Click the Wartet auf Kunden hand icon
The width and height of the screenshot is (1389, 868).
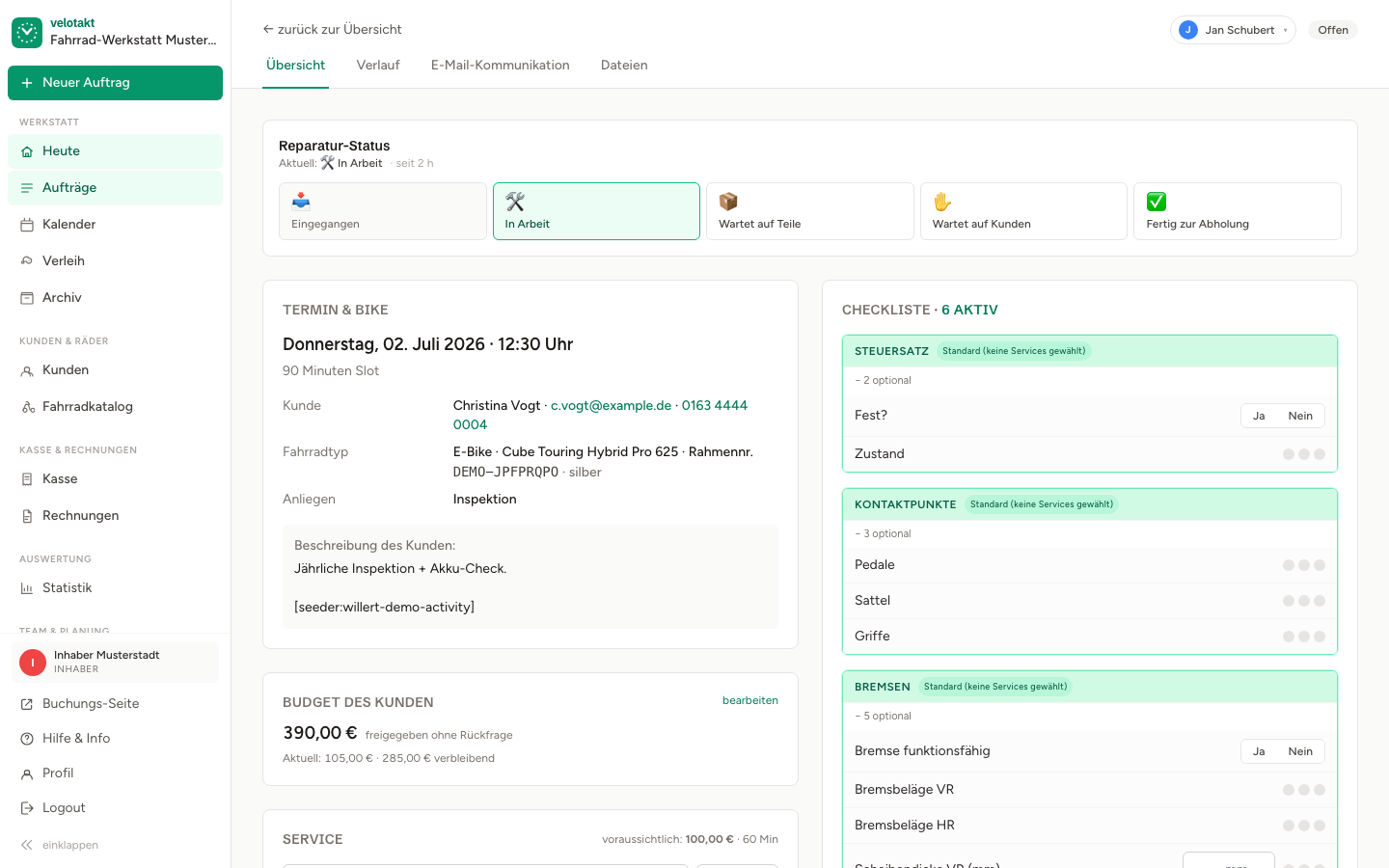click(942, 201)
